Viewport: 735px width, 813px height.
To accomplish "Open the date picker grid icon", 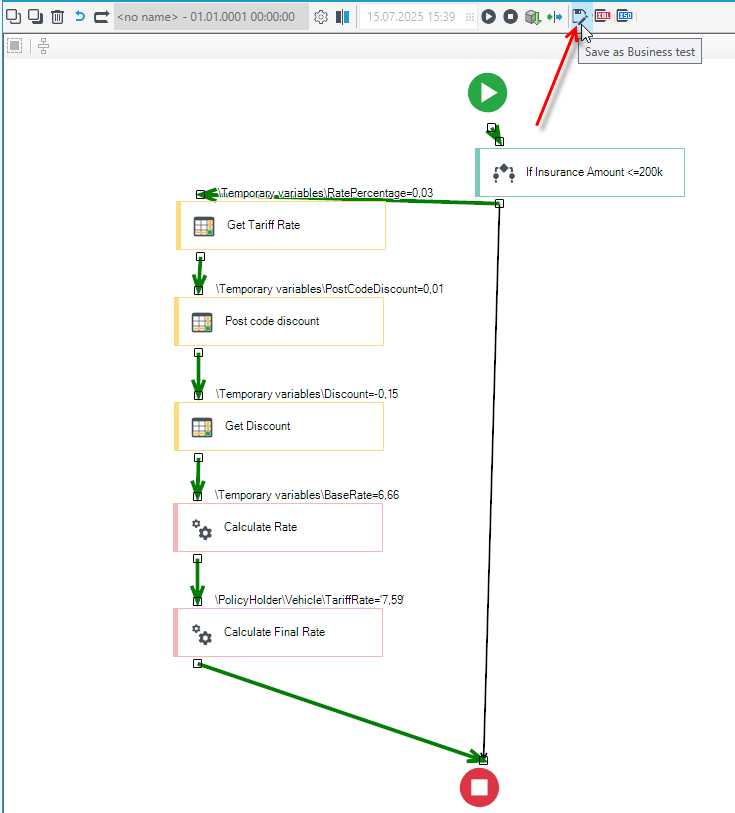I will 470,17.
